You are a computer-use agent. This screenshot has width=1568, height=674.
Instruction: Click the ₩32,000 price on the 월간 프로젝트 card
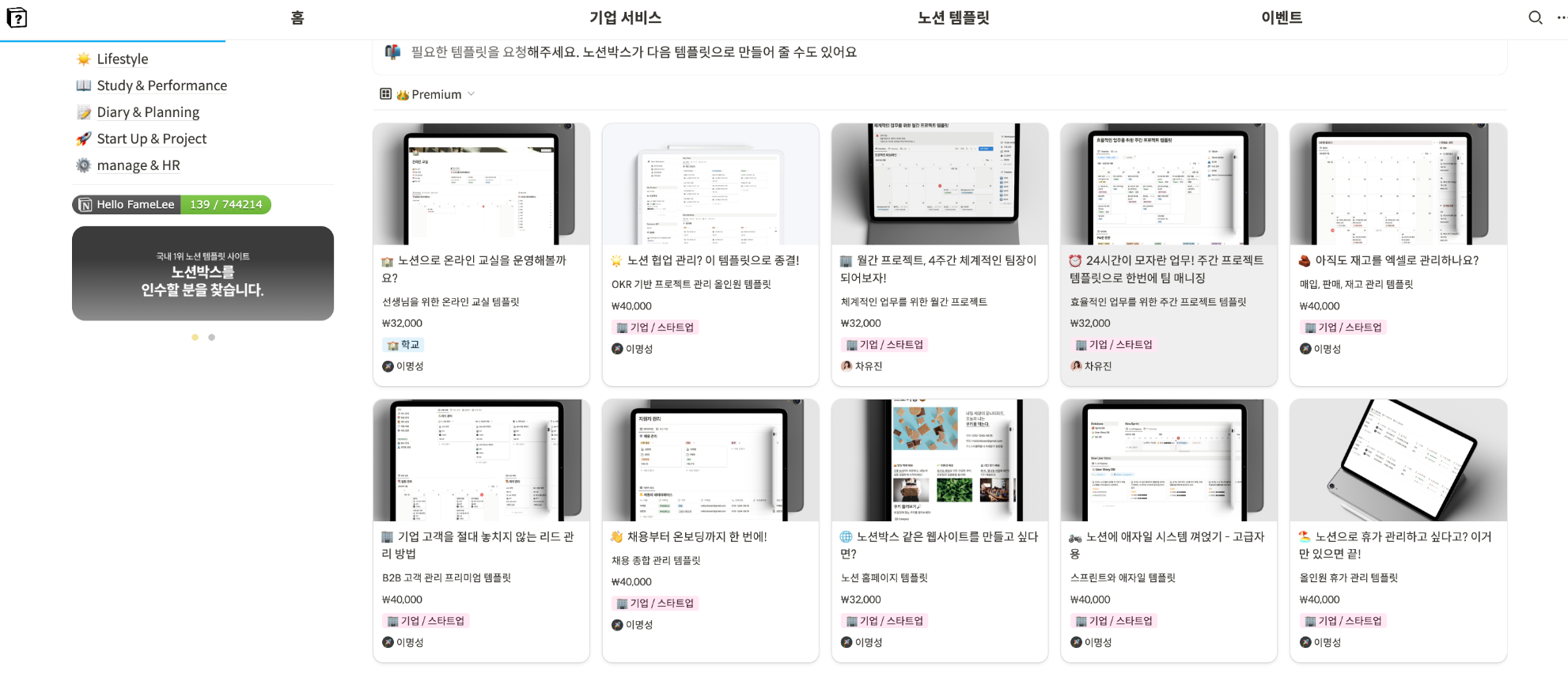tap(861, 324)
